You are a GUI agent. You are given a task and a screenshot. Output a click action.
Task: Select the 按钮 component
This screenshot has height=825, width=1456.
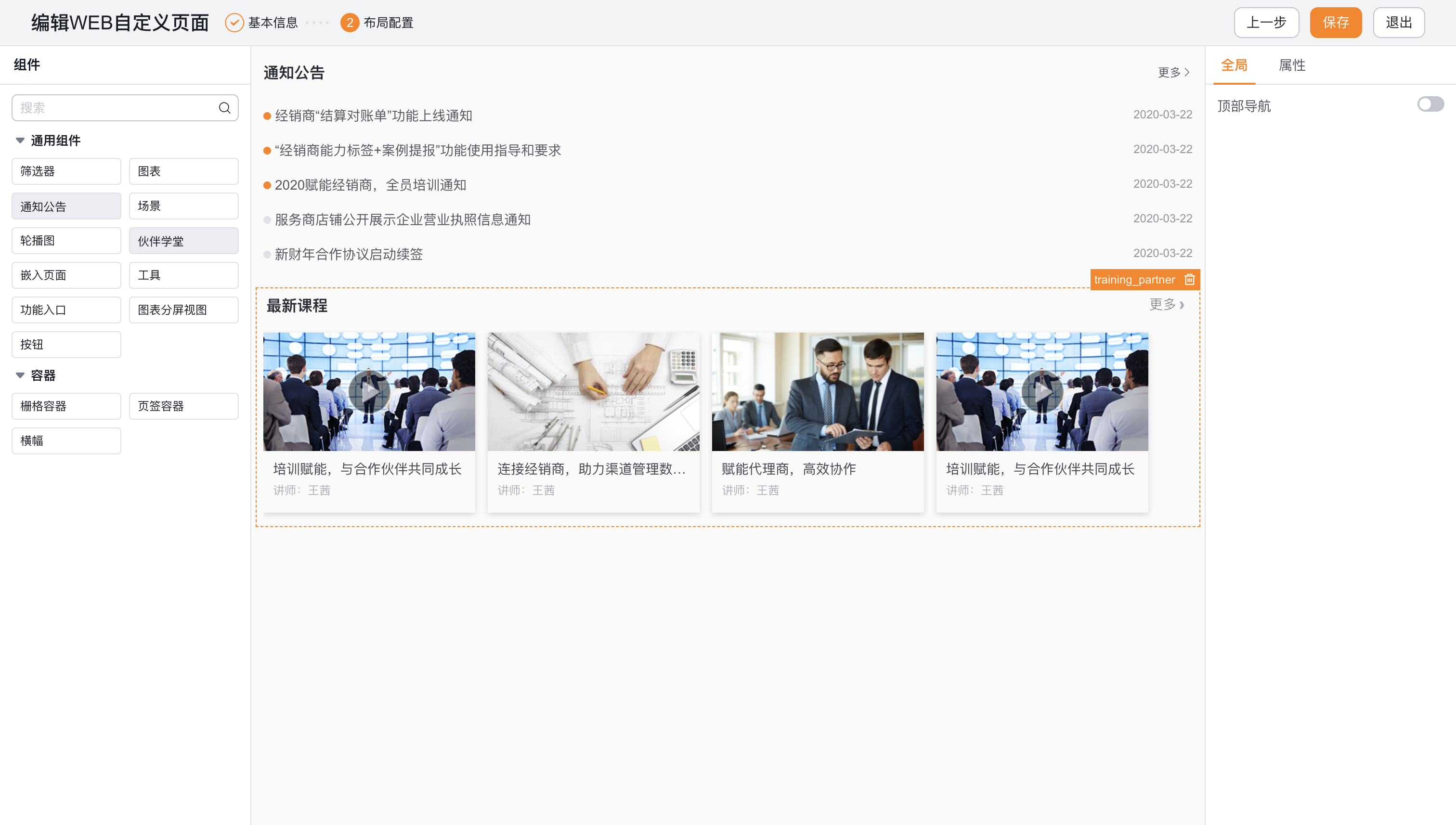pos(66,345)
